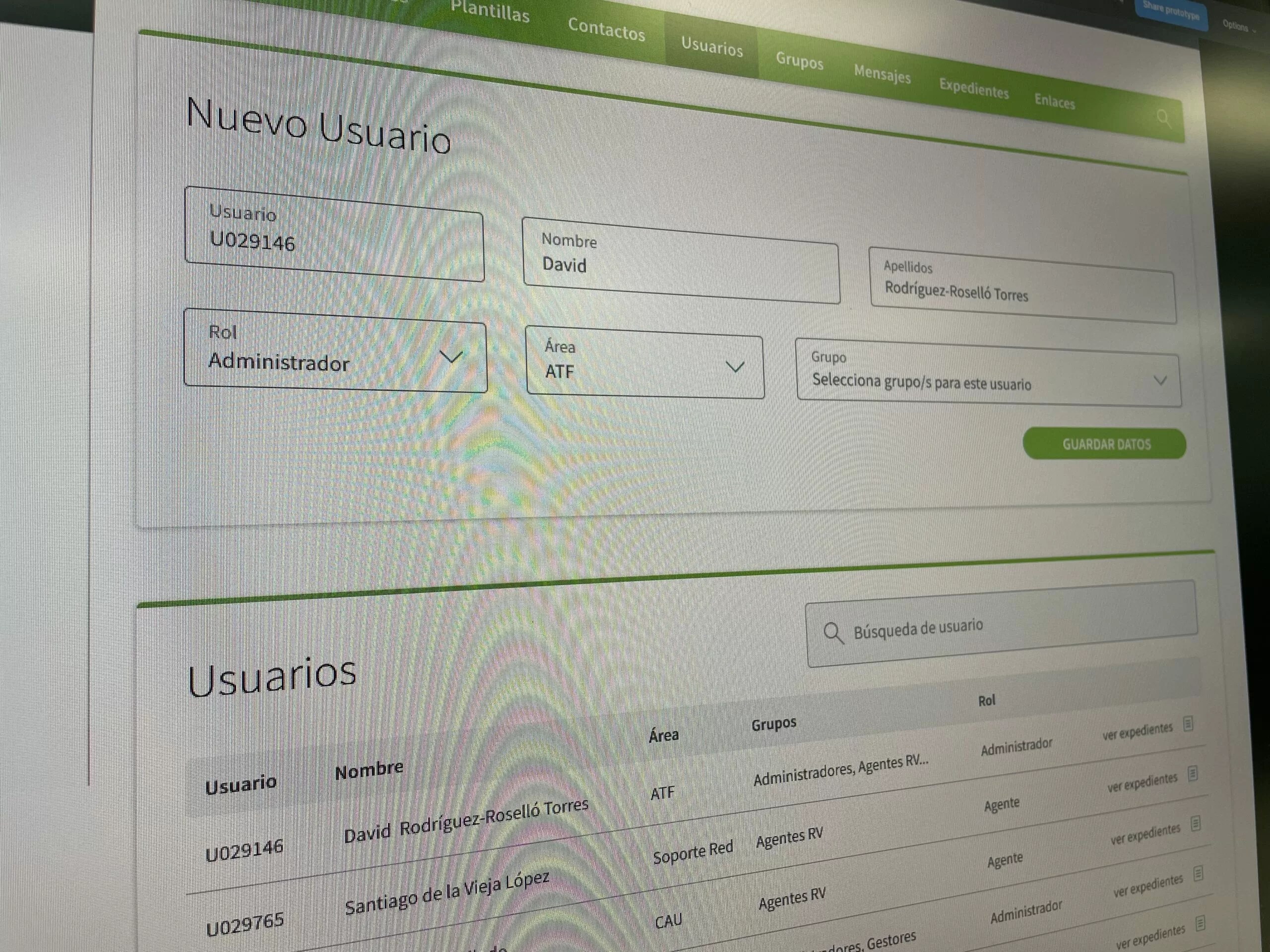Go to the Mensajes tab
The image size is (1270, 952).
[x=882, y=74]
